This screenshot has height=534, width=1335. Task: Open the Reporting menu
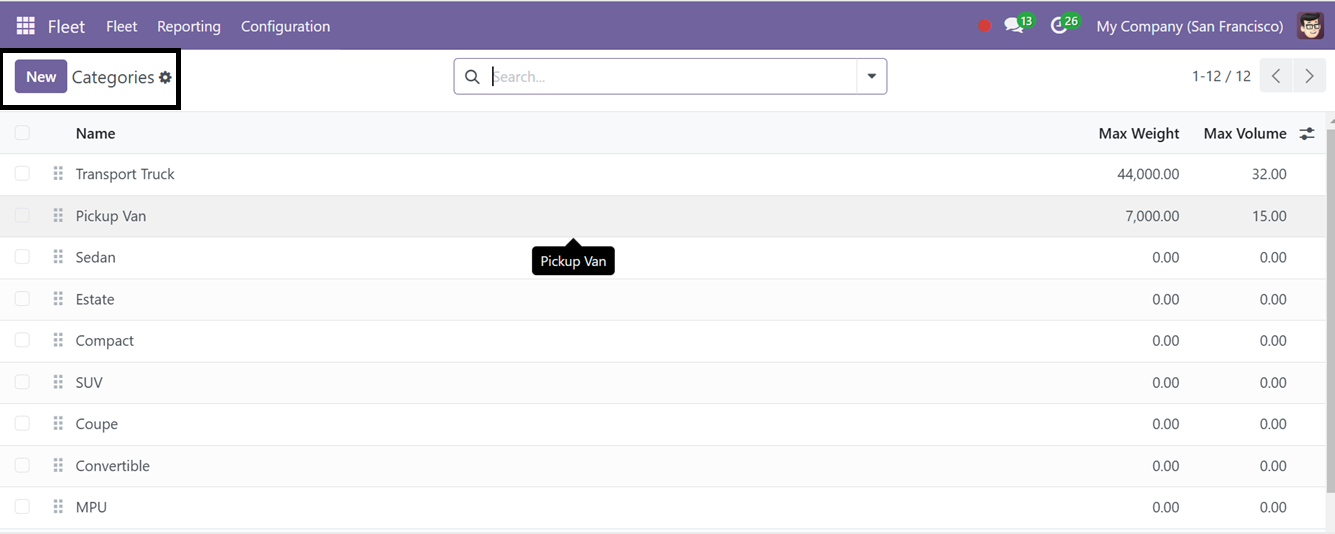click(189, 26)
